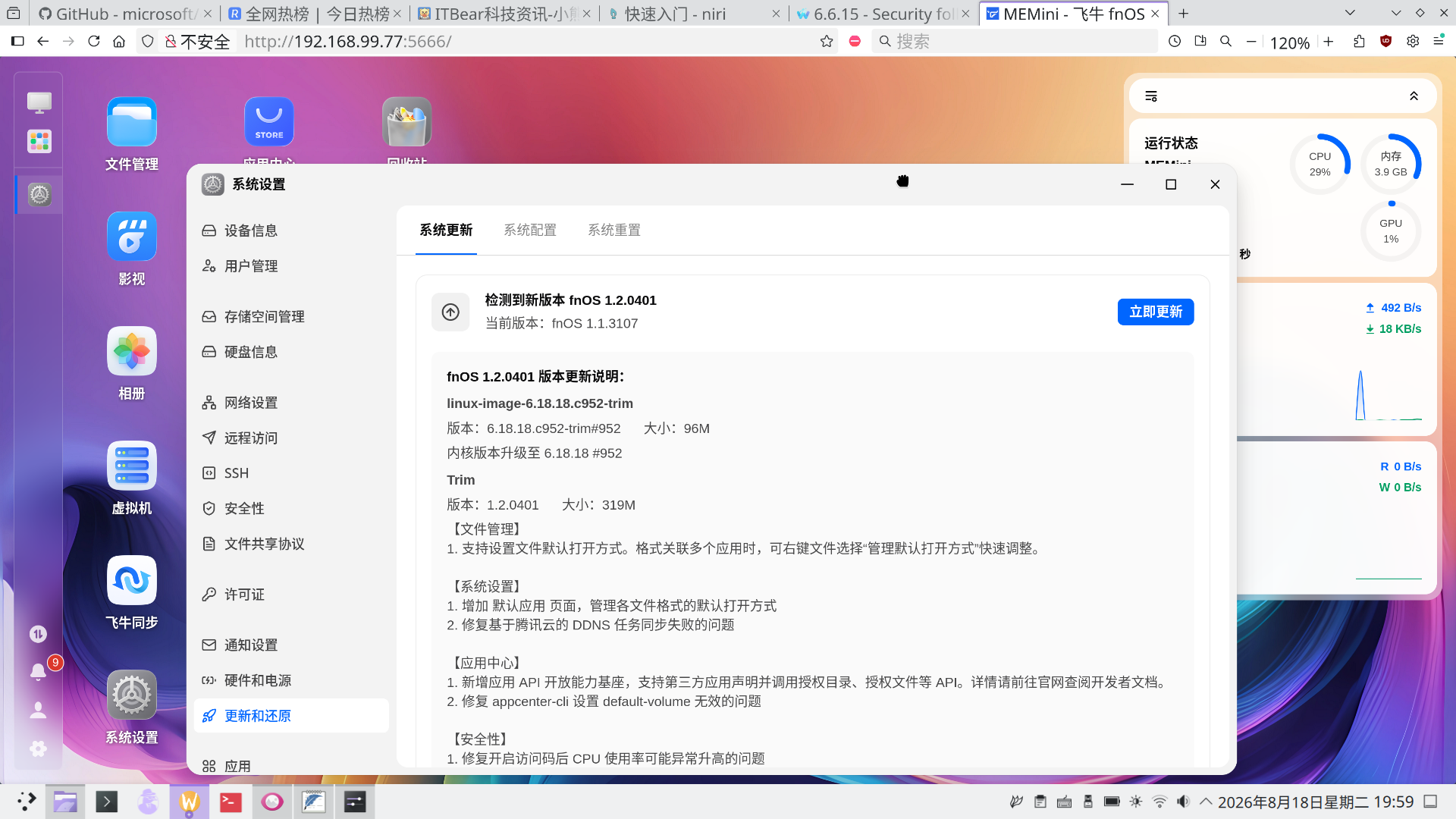Viewport: 1456px width, 819px height.
Task: Open 用户管理 in settings sidebar
Action: (291, 266)
